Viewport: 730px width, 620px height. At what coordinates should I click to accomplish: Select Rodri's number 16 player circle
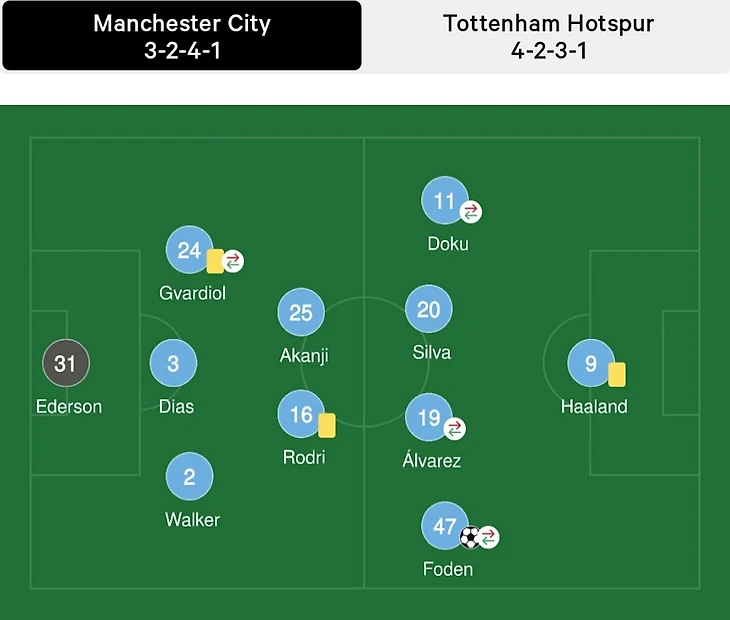point(301,415)
